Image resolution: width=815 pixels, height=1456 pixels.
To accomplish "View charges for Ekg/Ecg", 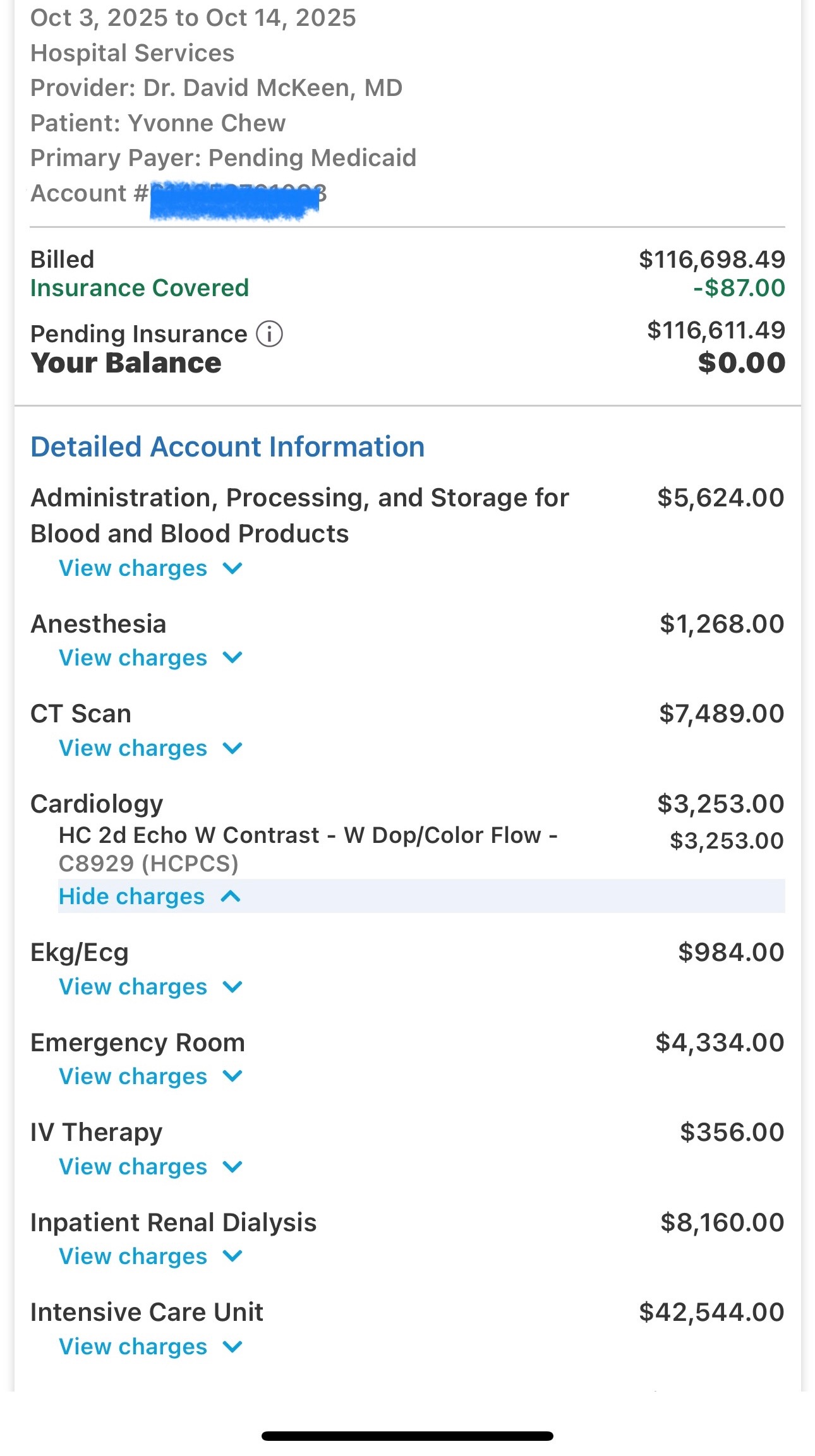I will click(133, 987).
